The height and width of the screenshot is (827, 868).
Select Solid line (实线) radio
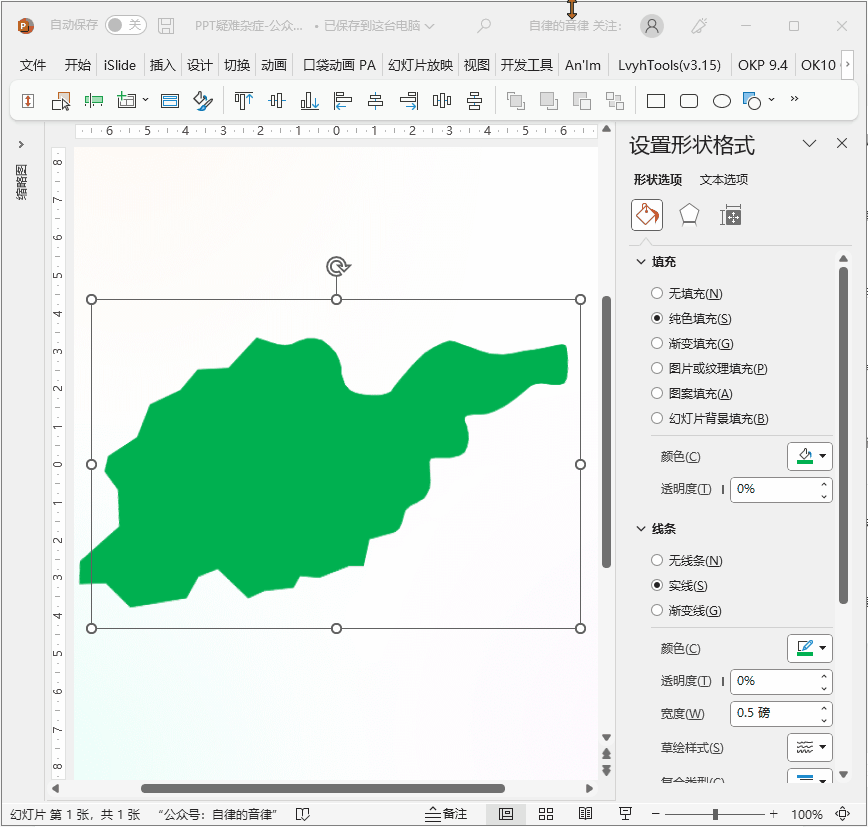point(657,585)
